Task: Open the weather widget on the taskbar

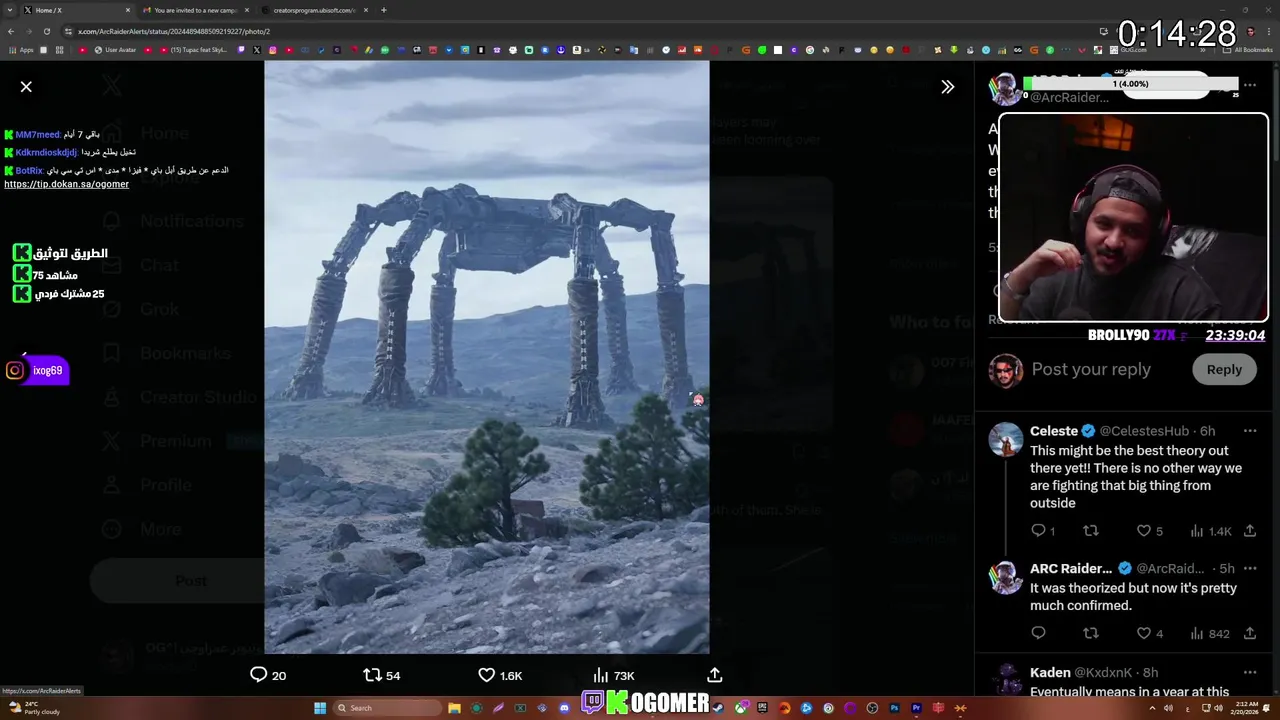Action: tap(35, 707)
